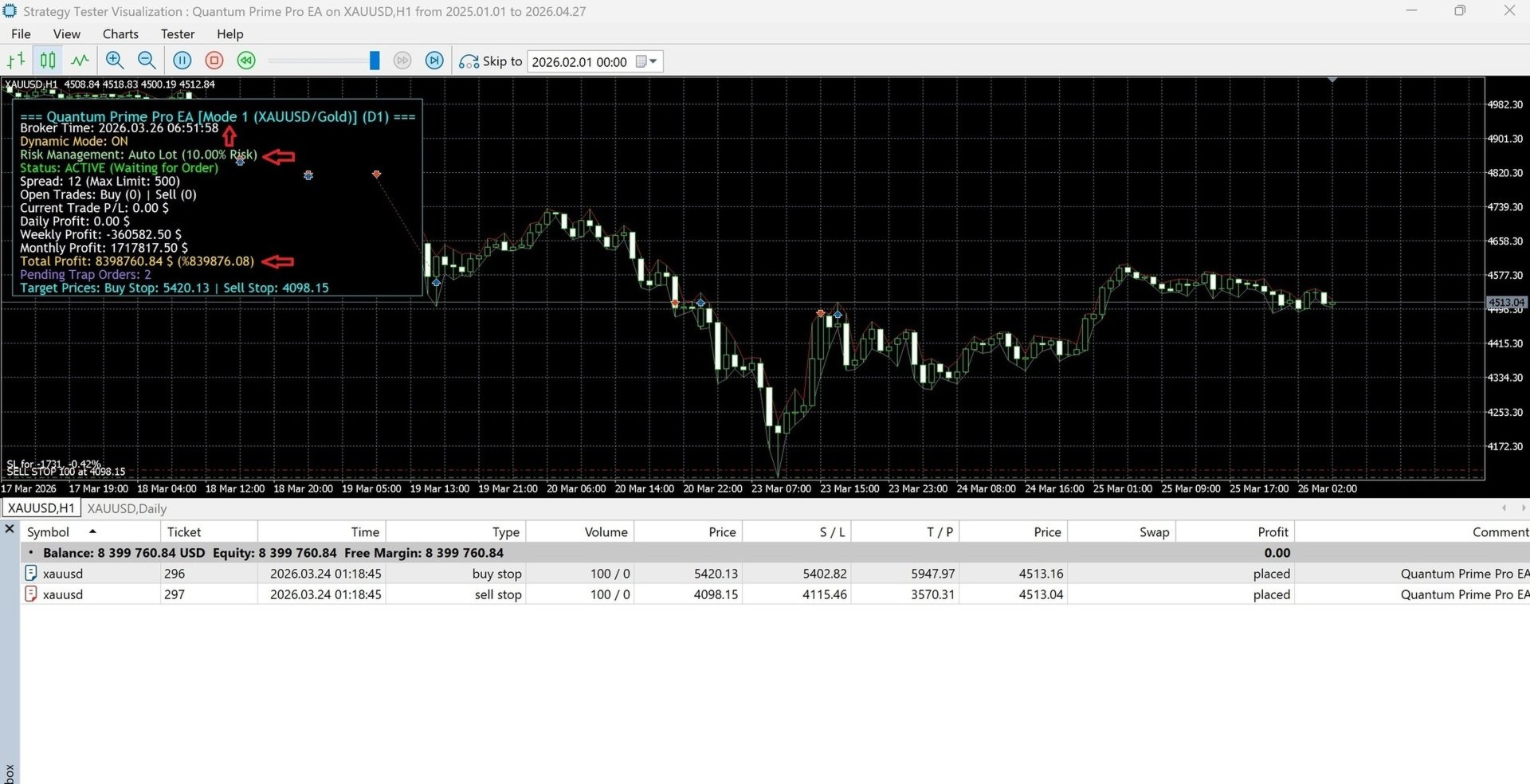Switch to the XAUUSD,Daily chart tab
Screen dimensions: 1530x784
pyautogui.click(x=127, y=508)
